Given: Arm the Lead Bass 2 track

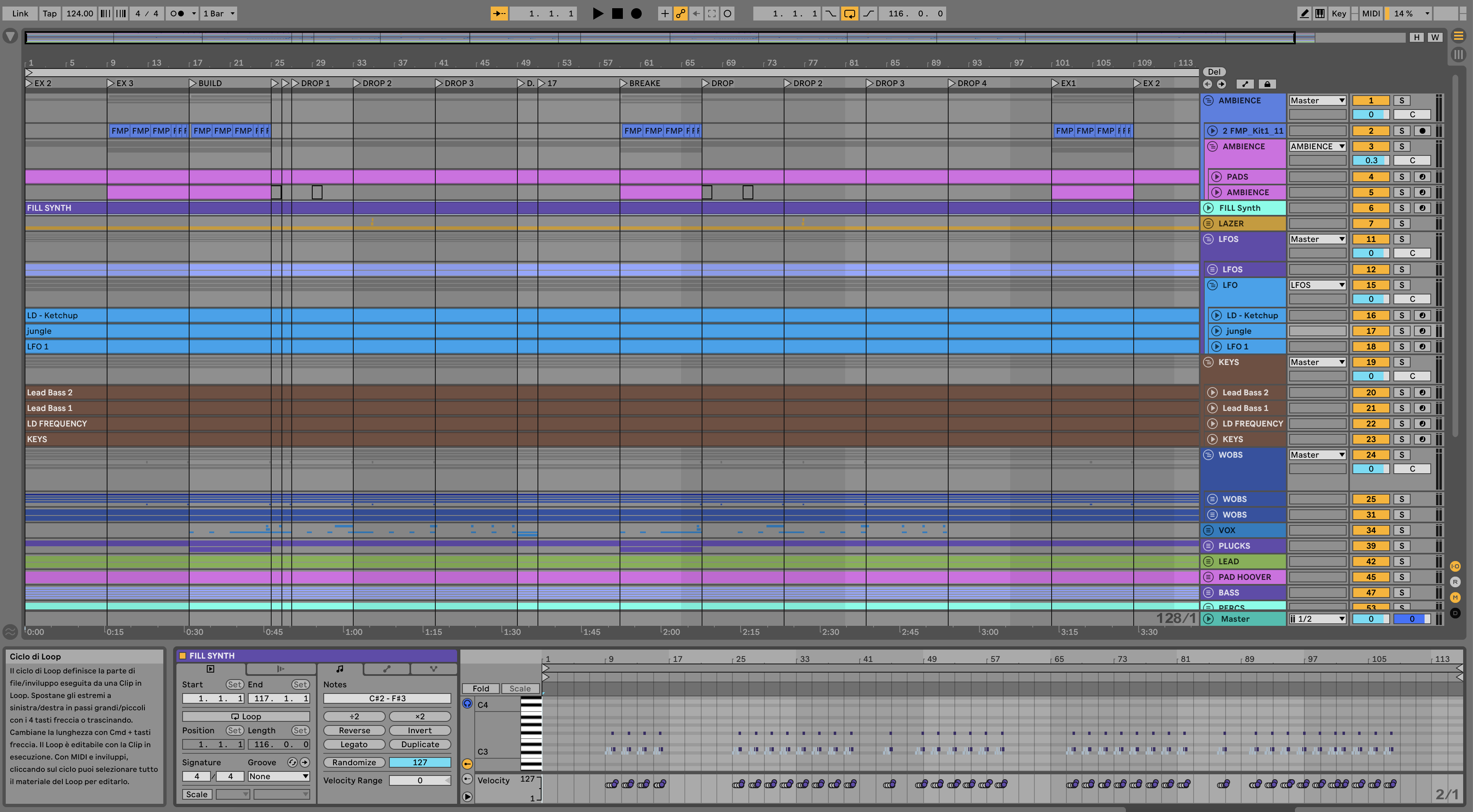Looking at the screenshot, I should click(x=1423, y=392).
